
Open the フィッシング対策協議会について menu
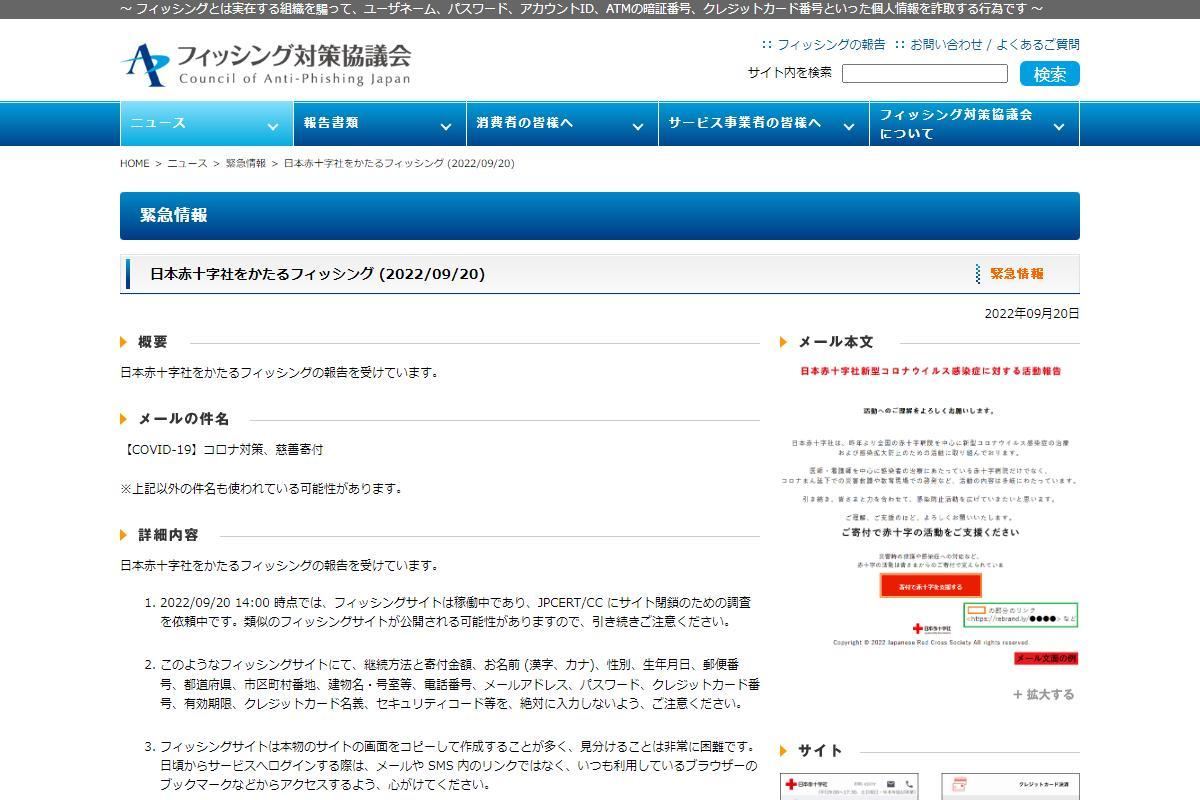coord(975,124)
